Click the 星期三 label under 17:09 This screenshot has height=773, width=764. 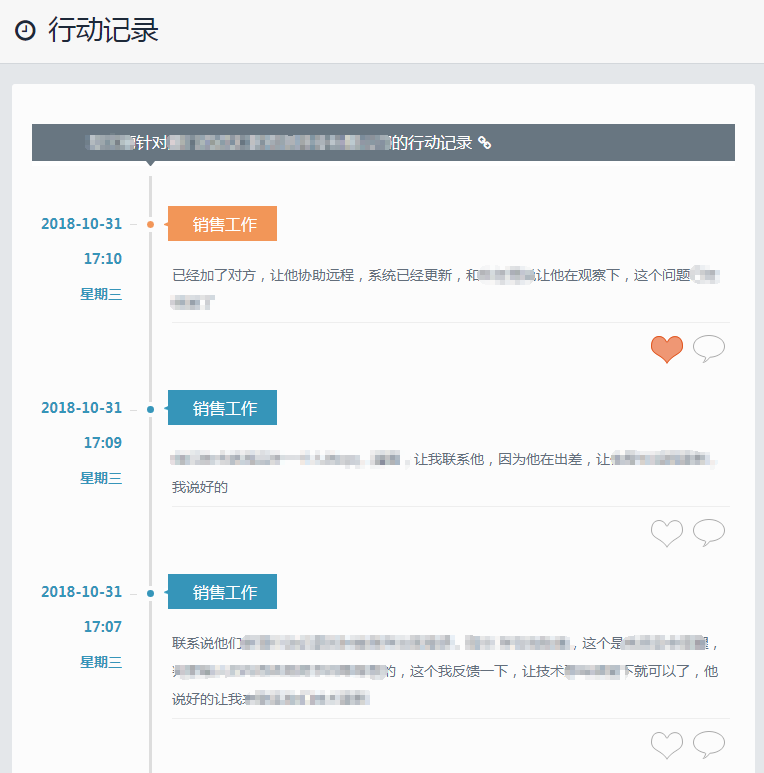101,478
